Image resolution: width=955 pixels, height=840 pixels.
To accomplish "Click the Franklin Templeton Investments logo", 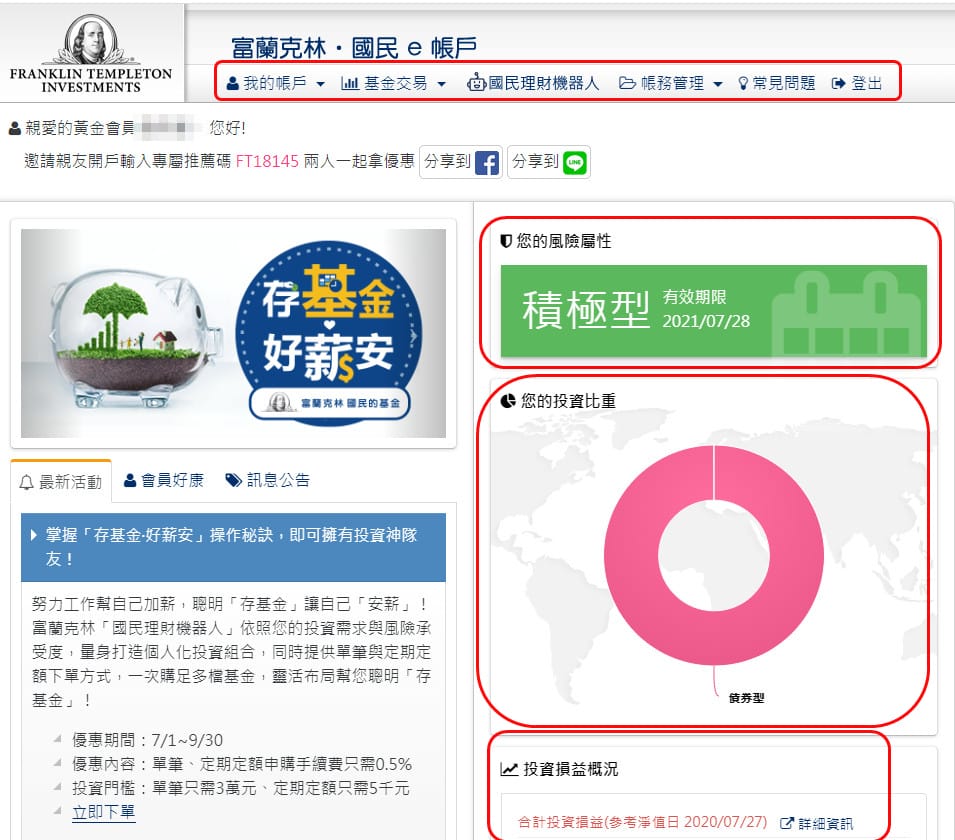I will pos(91,54).
